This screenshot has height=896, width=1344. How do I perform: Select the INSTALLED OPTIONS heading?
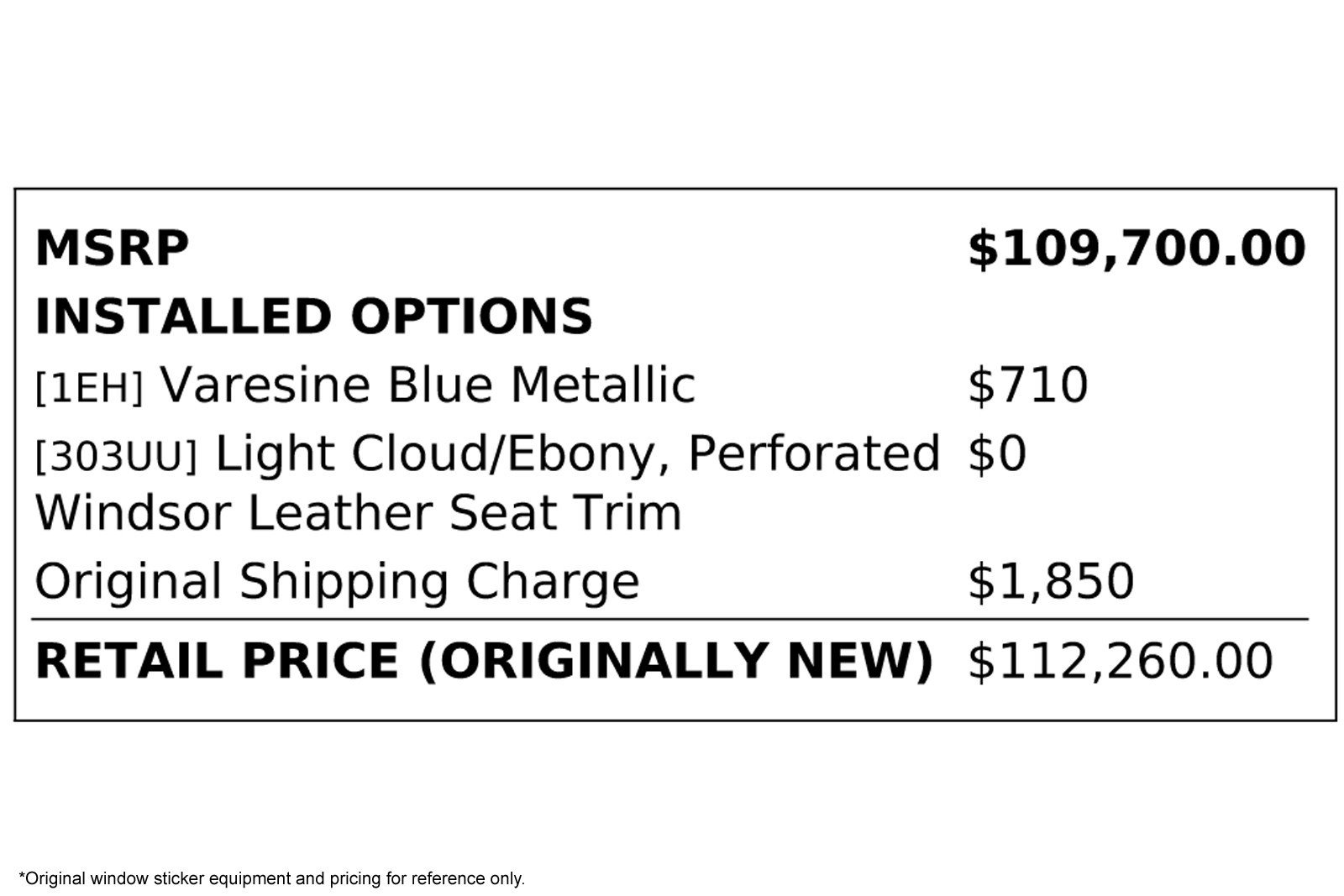pyautogui.click(x=314, y=317)
